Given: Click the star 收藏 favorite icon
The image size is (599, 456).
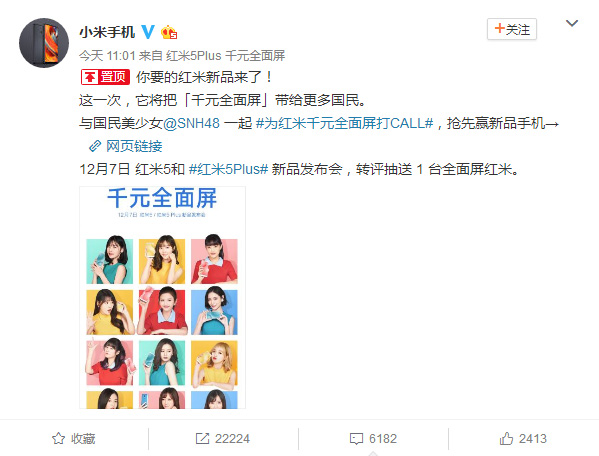Looking at the screenshot, I should coord(58,438).
